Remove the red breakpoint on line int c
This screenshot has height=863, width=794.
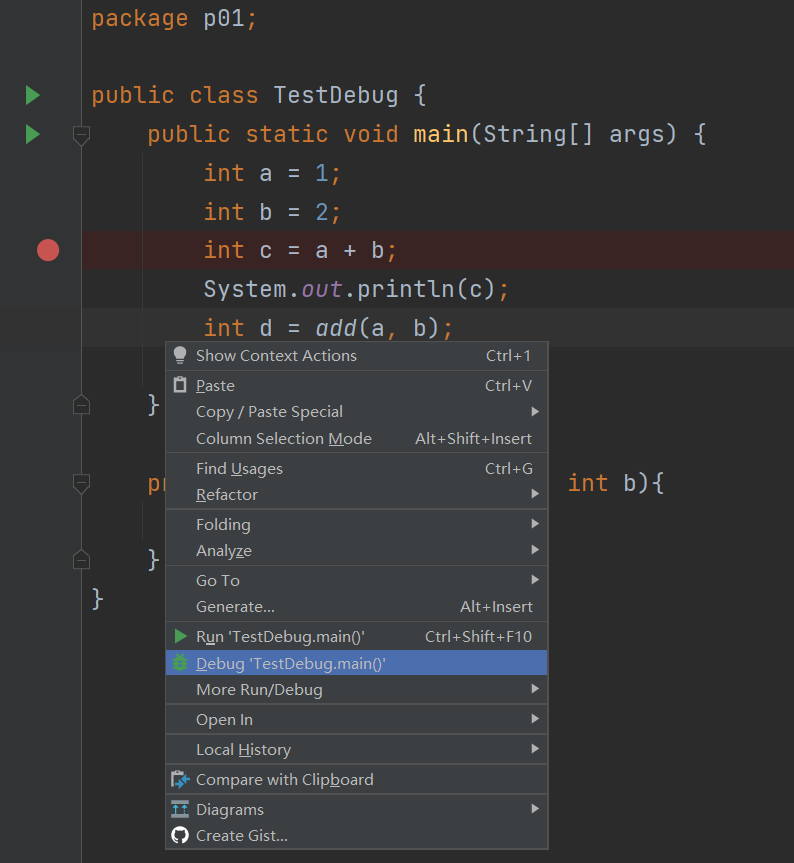48,250
